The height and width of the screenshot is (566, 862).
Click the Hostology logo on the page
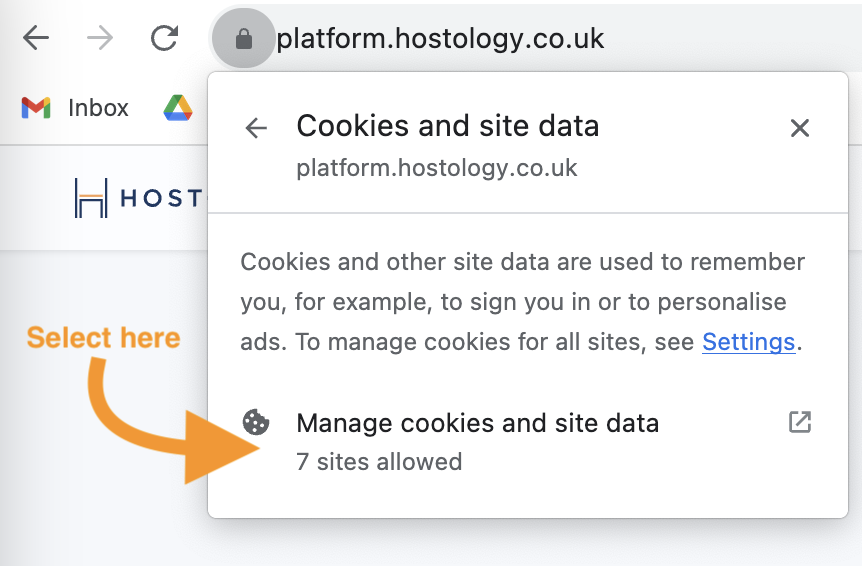(136, 198)
